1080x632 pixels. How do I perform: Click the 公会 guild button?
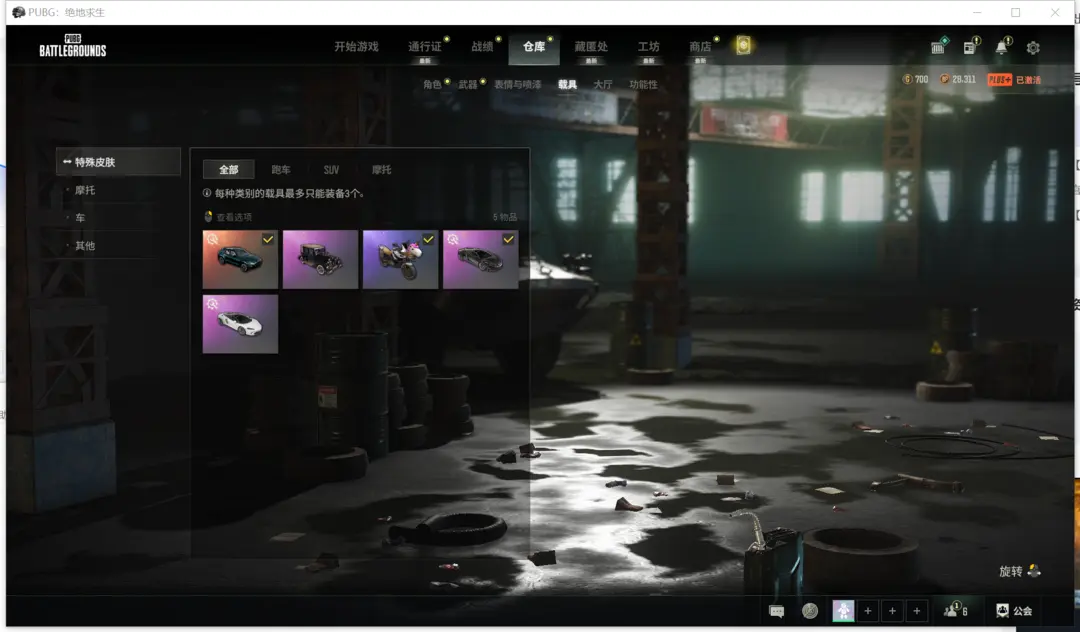1014,610
